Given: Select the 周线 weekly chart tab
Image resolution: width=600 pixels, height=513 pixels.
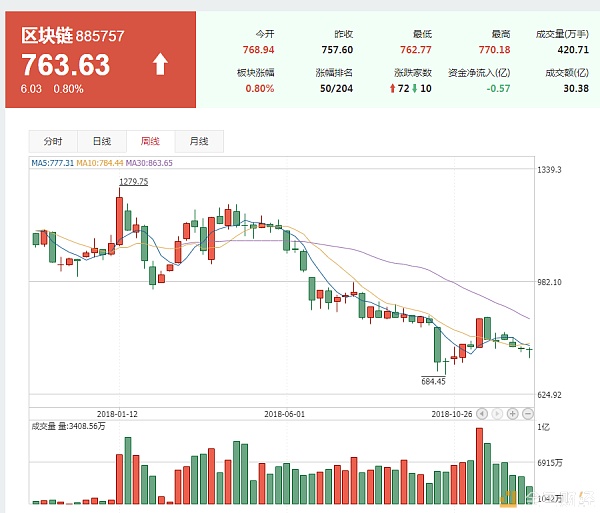Looking at the screenshot, I should click(150, 142).
